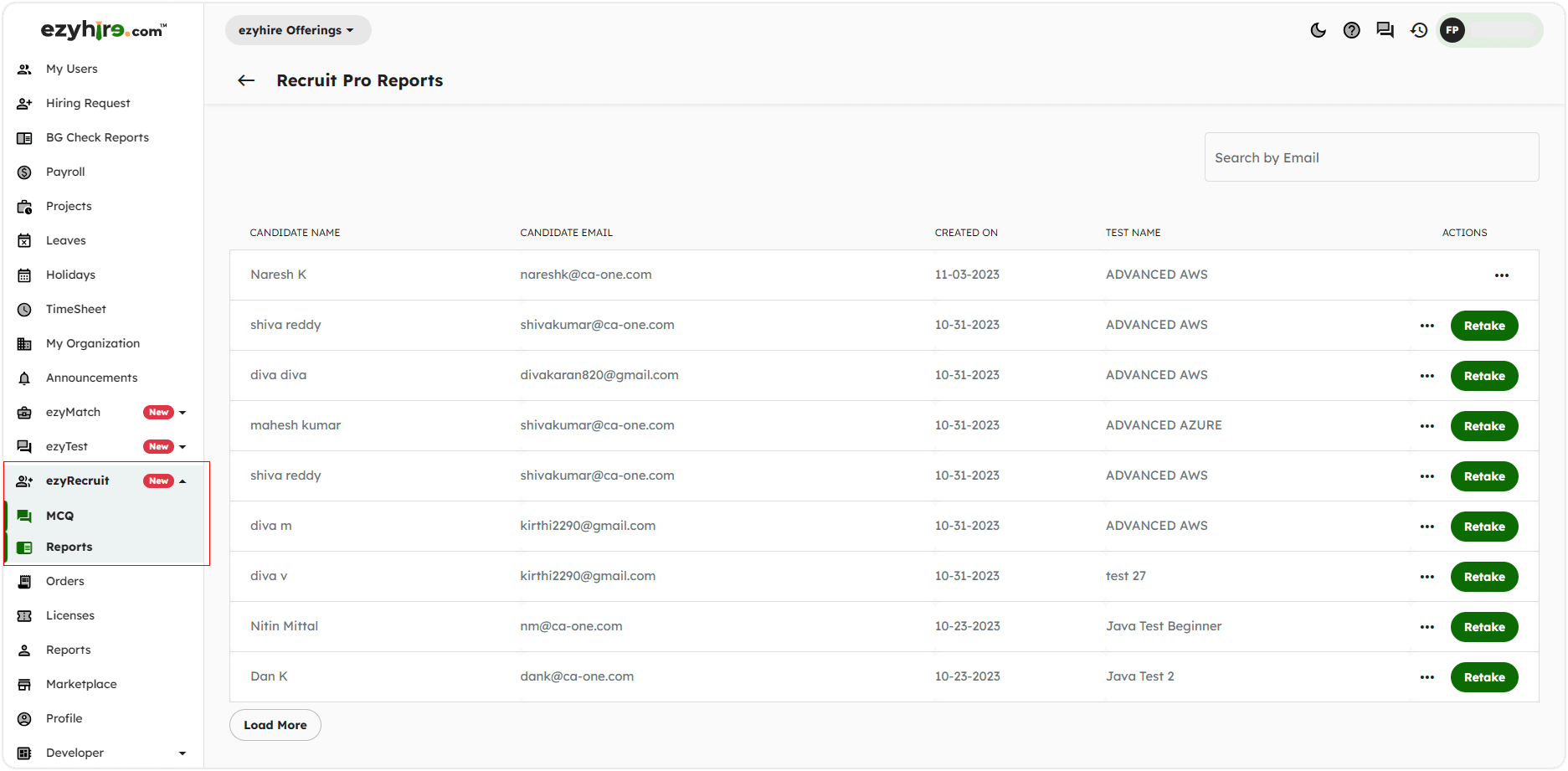Open three-dot menu for mahesh kumar
The image size is (1568, 771).
(1427, 426)
